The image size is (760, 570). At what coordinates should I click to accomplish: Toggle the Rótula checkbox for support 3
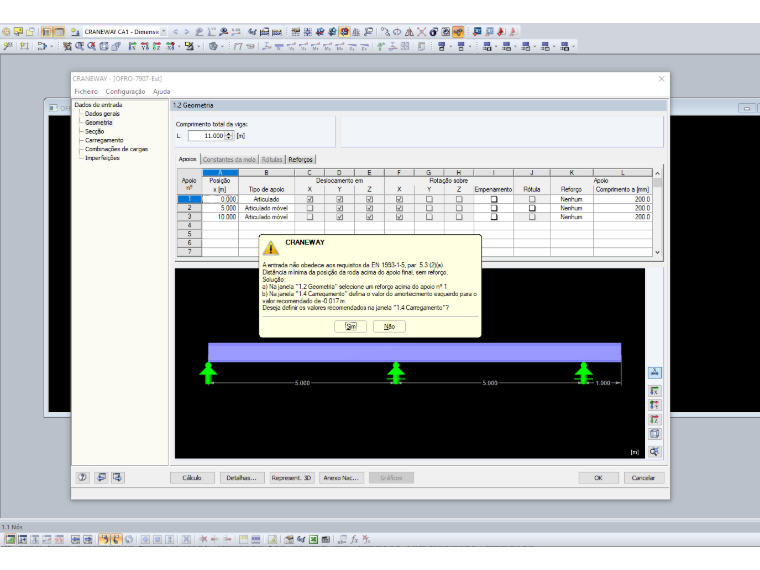tap(532, 217)
